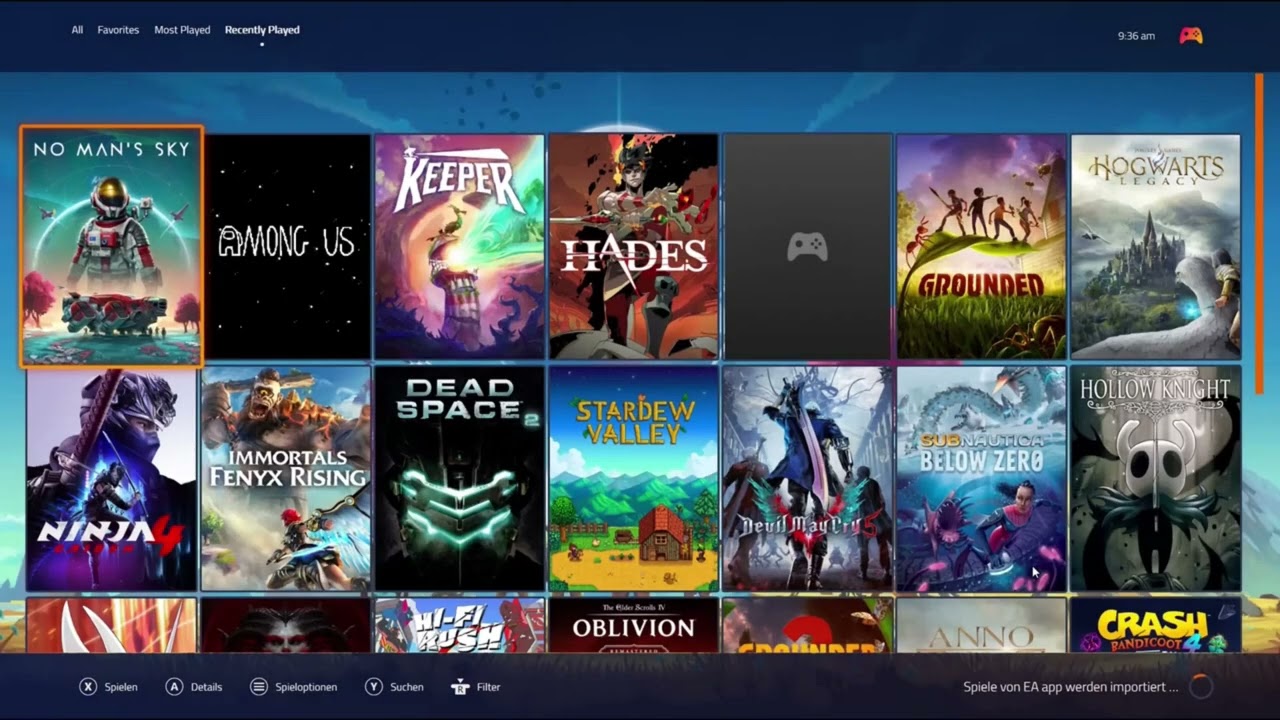The height and width of the screenshot is (720, 1280).
Task: Select Subnautica Below Zero cover
Action: point(981,478)
